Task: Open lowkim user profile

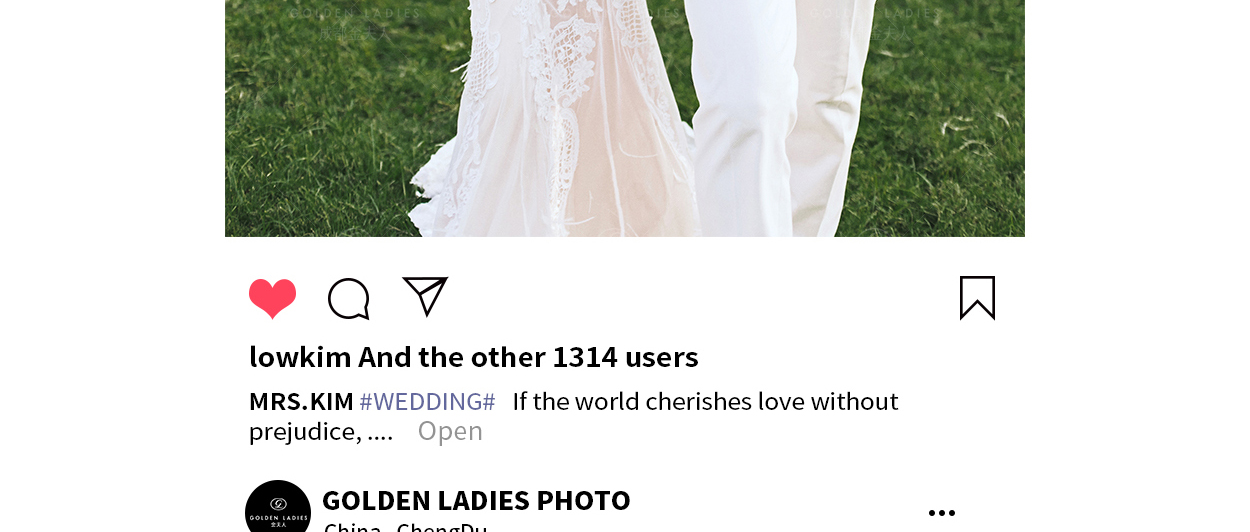Action: click(x=300, y=357)
